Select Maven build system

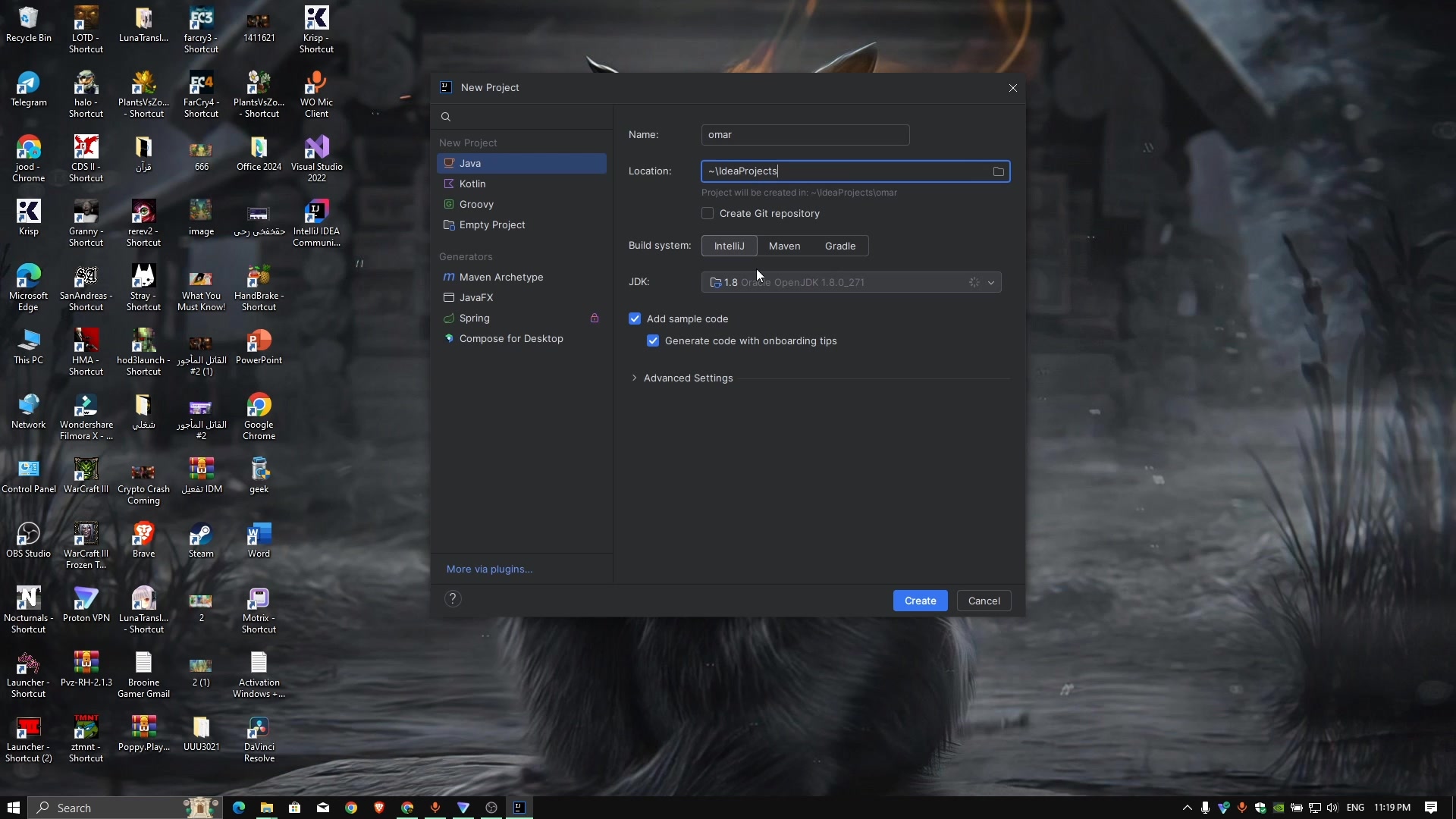tap(784, 246)
